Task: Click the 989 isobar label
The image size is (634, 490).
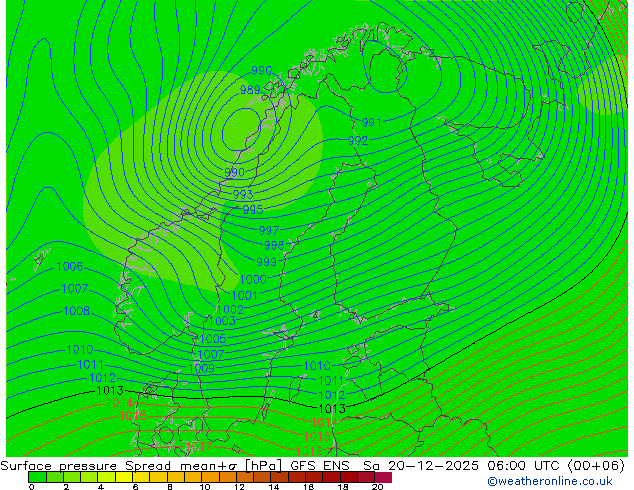Action: (x=250, y=90)
